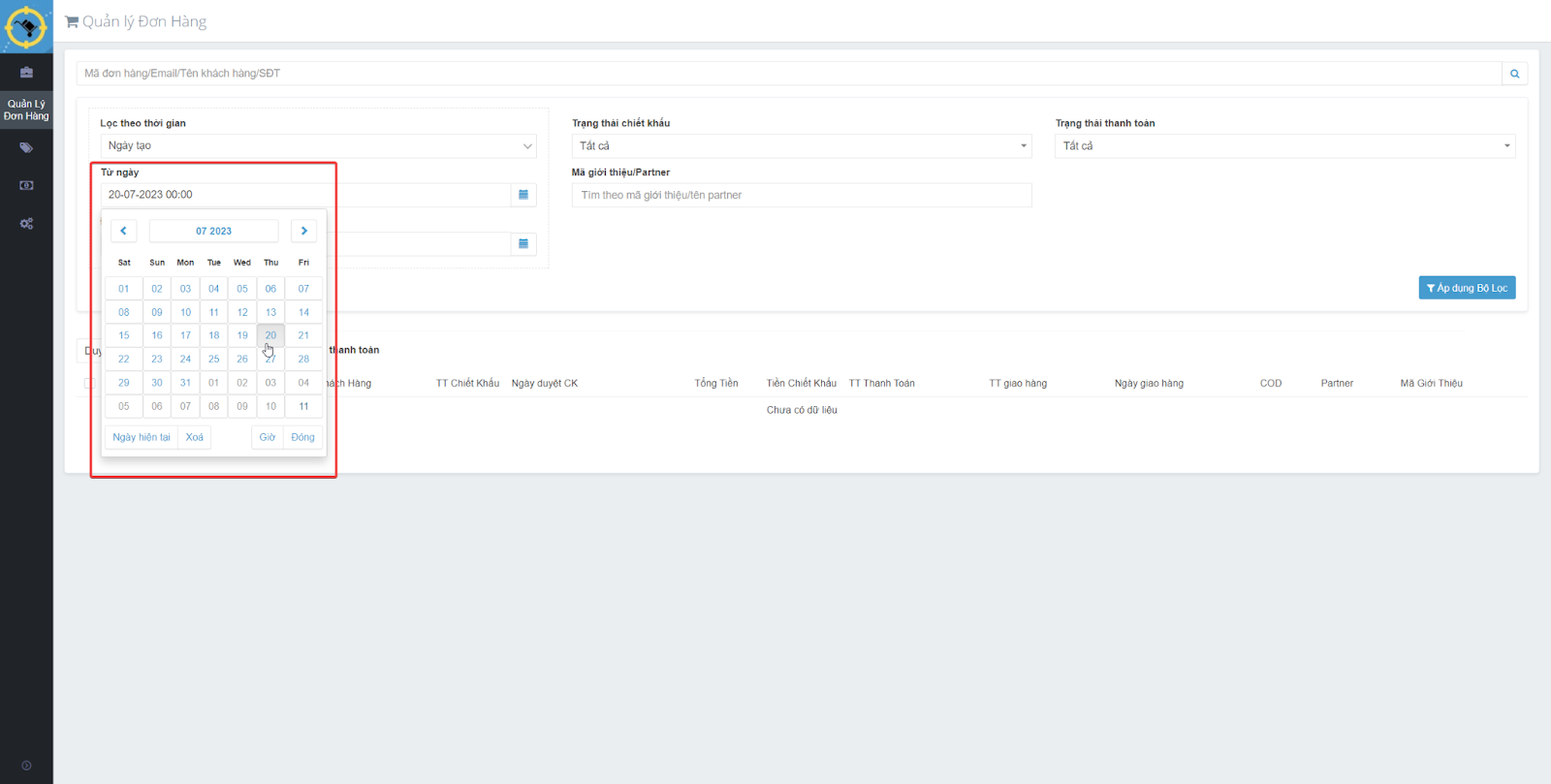
Task: Go to the previous month in the calendar
Action: pos(123,231)
